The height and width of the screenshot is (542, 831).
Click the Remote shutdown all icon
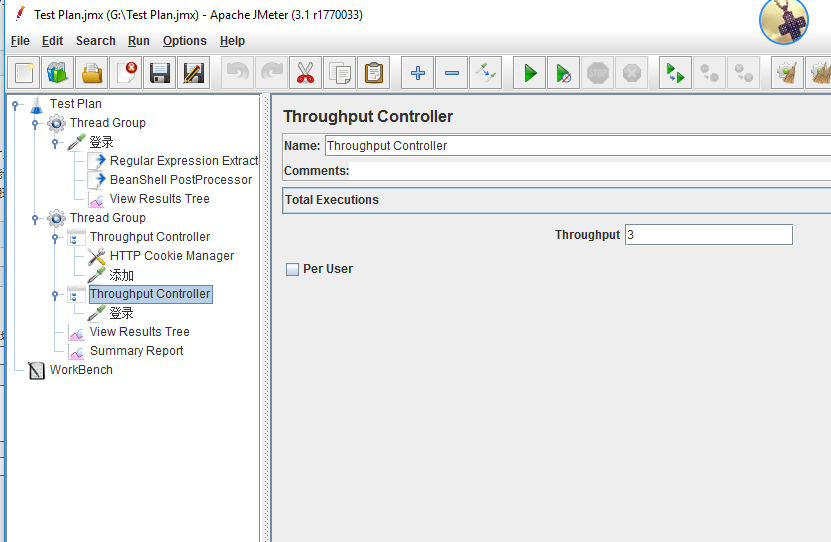(x=744, y=73)
